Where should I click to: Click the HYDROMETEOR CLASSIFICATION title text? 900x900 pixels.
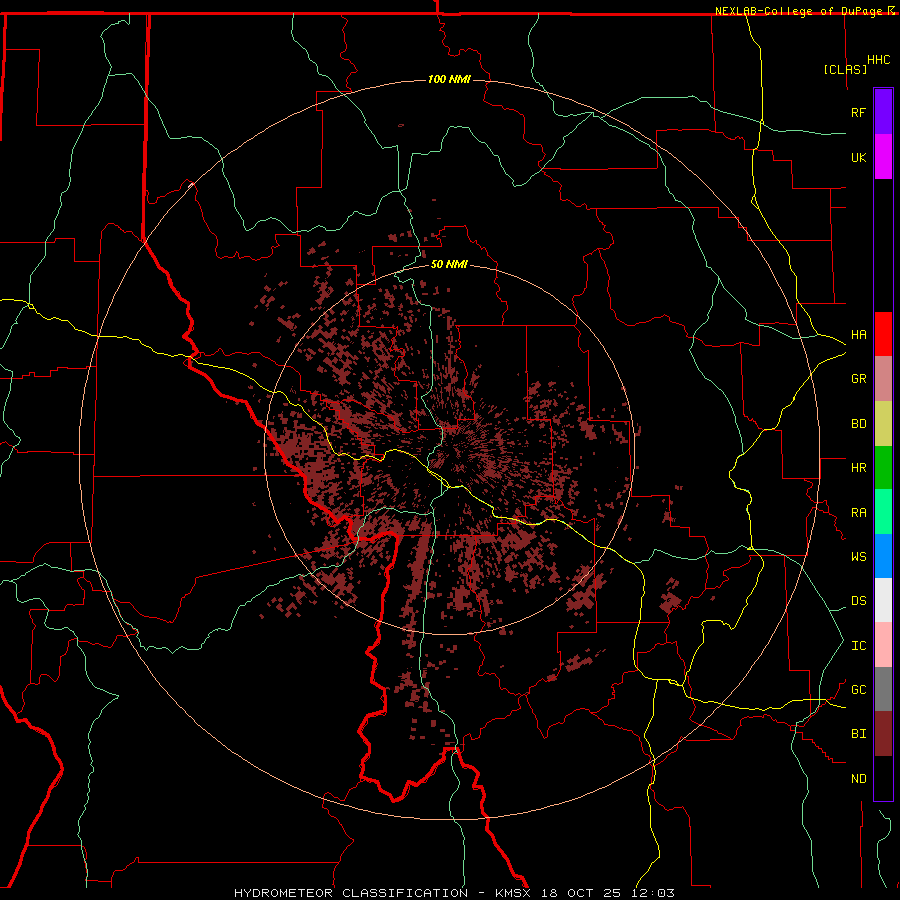(351, 893)
